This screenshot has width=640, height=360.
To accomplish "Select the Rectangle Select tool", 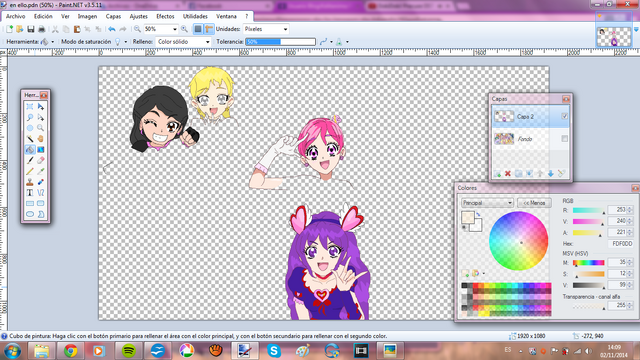I will pyautogui.click(x=30, y=107).
